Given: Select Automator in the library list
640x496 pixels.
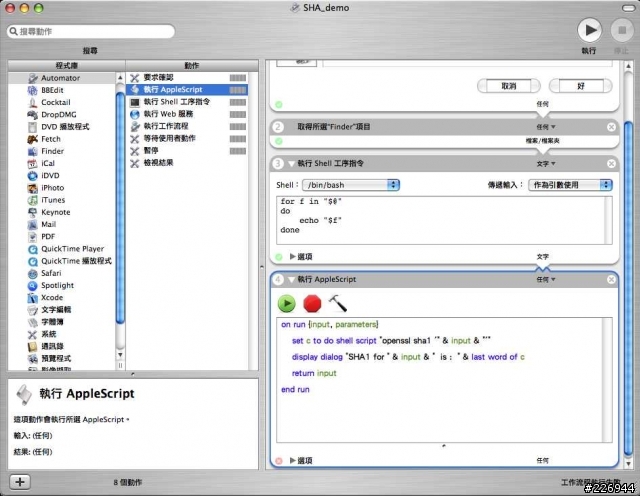Looking at the screenshot, I should click(x=62, y=78).
